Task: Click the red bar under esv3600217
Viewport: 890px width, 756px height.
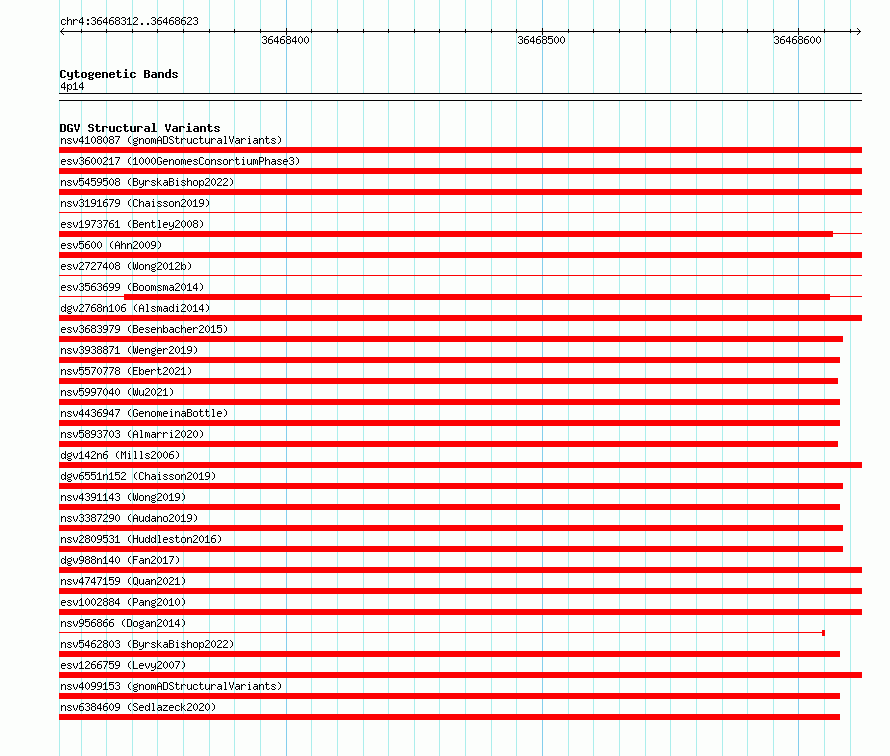Action: pos(460,171)
